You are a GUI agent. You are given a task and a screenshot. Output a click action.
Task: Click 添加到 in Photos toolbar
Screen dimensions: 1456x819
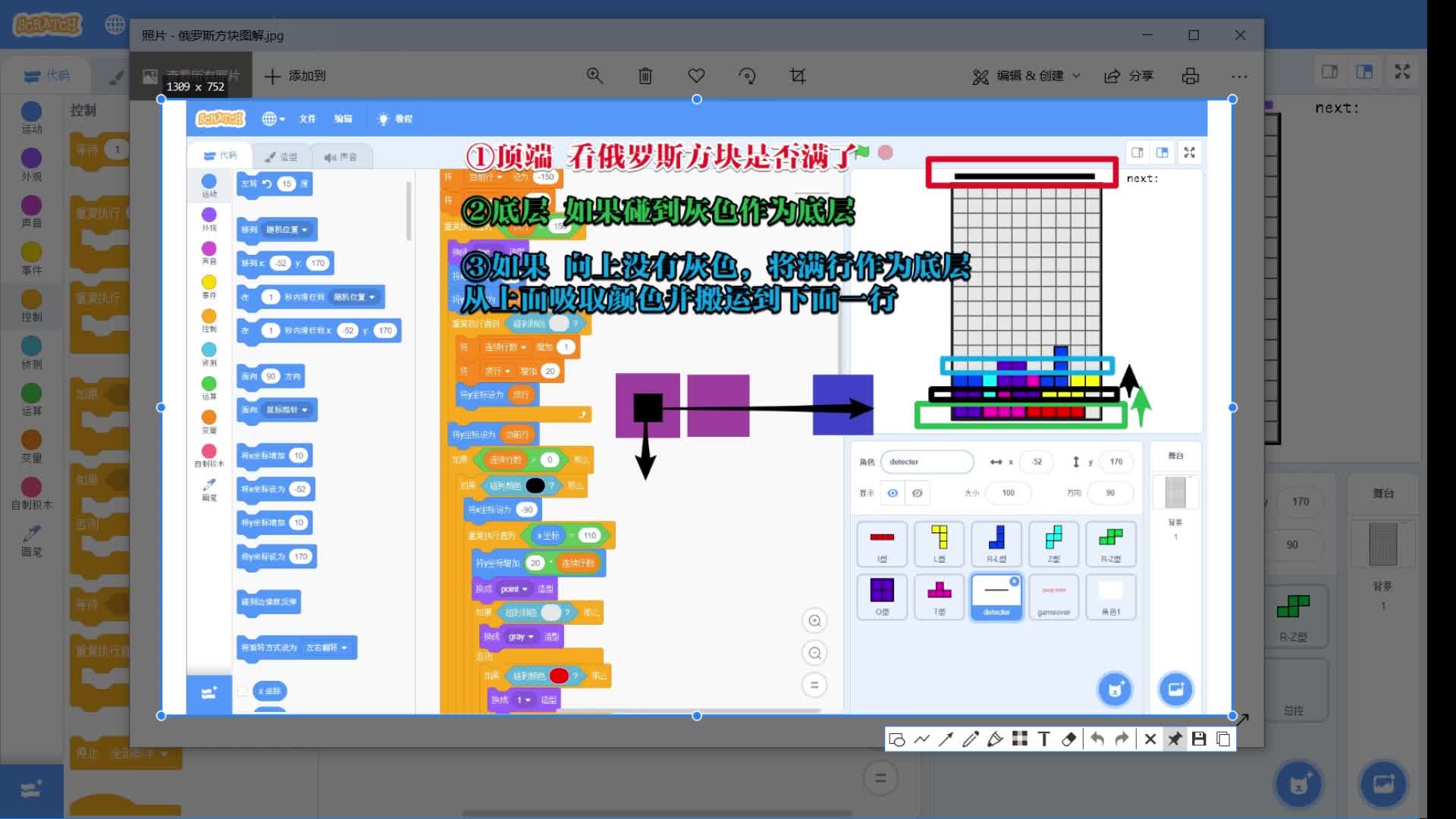(295, 76)
